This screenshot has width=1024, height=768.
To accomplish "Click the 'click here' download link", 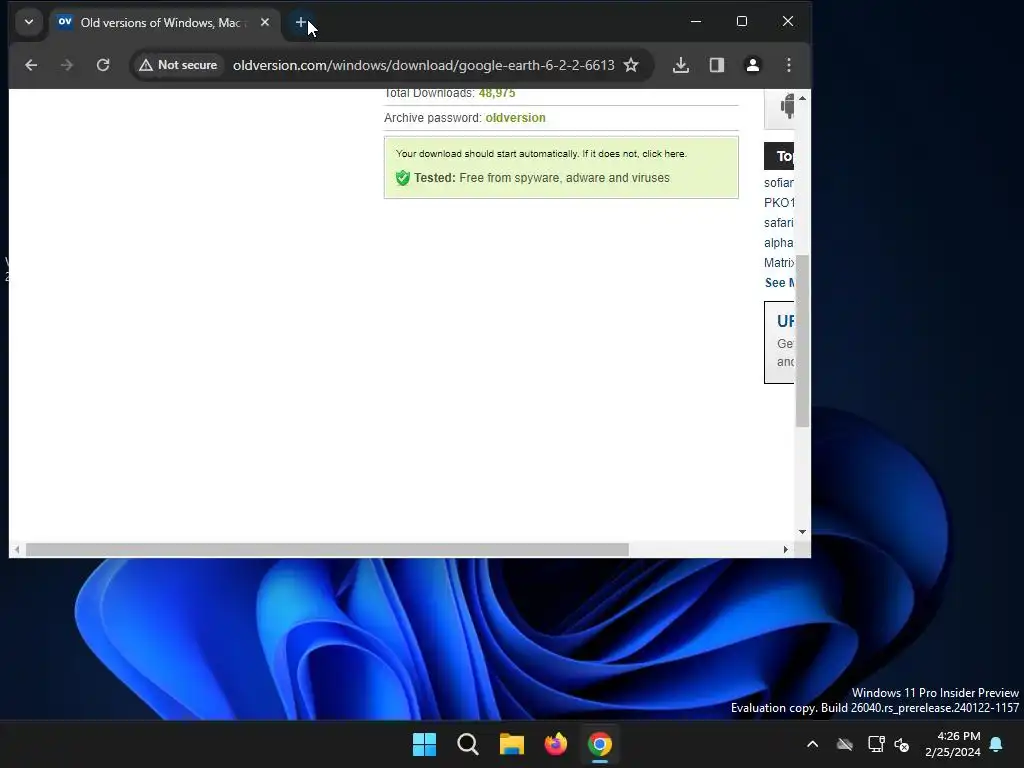I will point(664,153).
